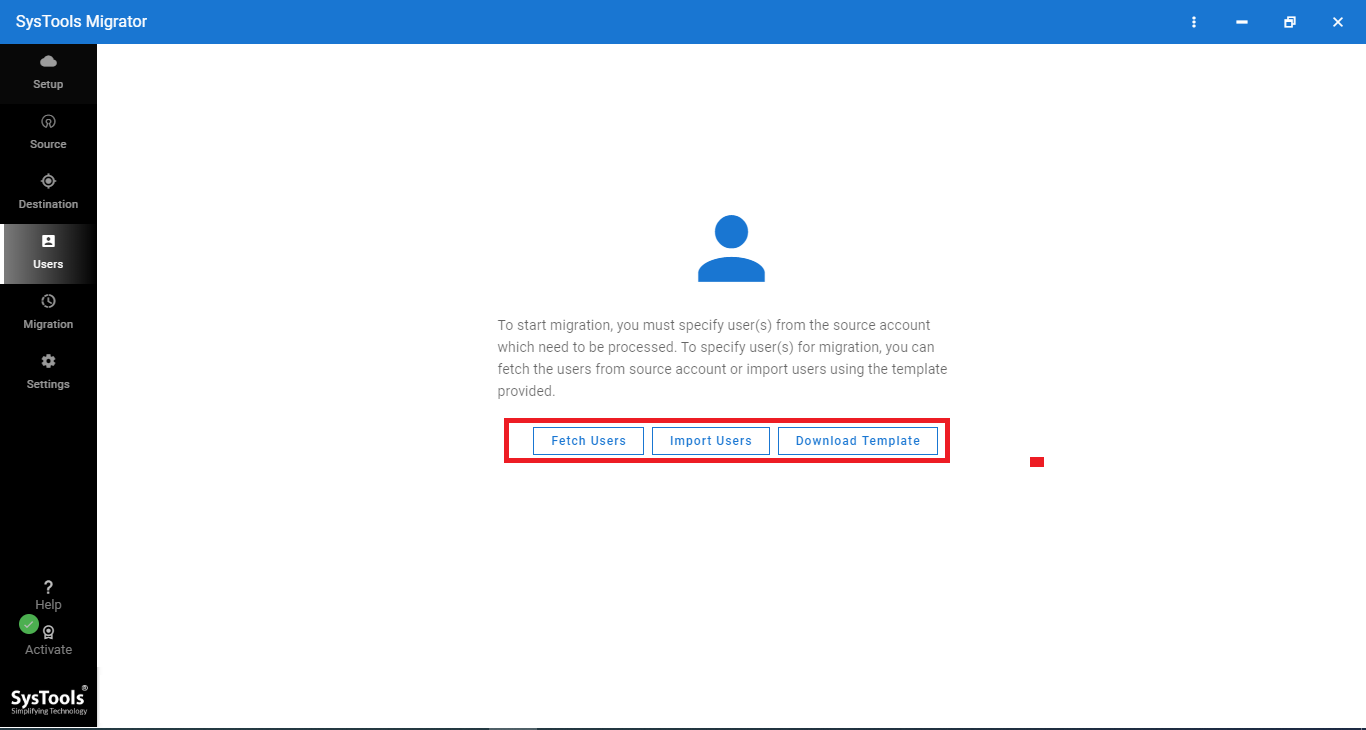Screen dimensions: 1366x730
Task: Click the Activate license badge icon
Action: click(48, 632)
